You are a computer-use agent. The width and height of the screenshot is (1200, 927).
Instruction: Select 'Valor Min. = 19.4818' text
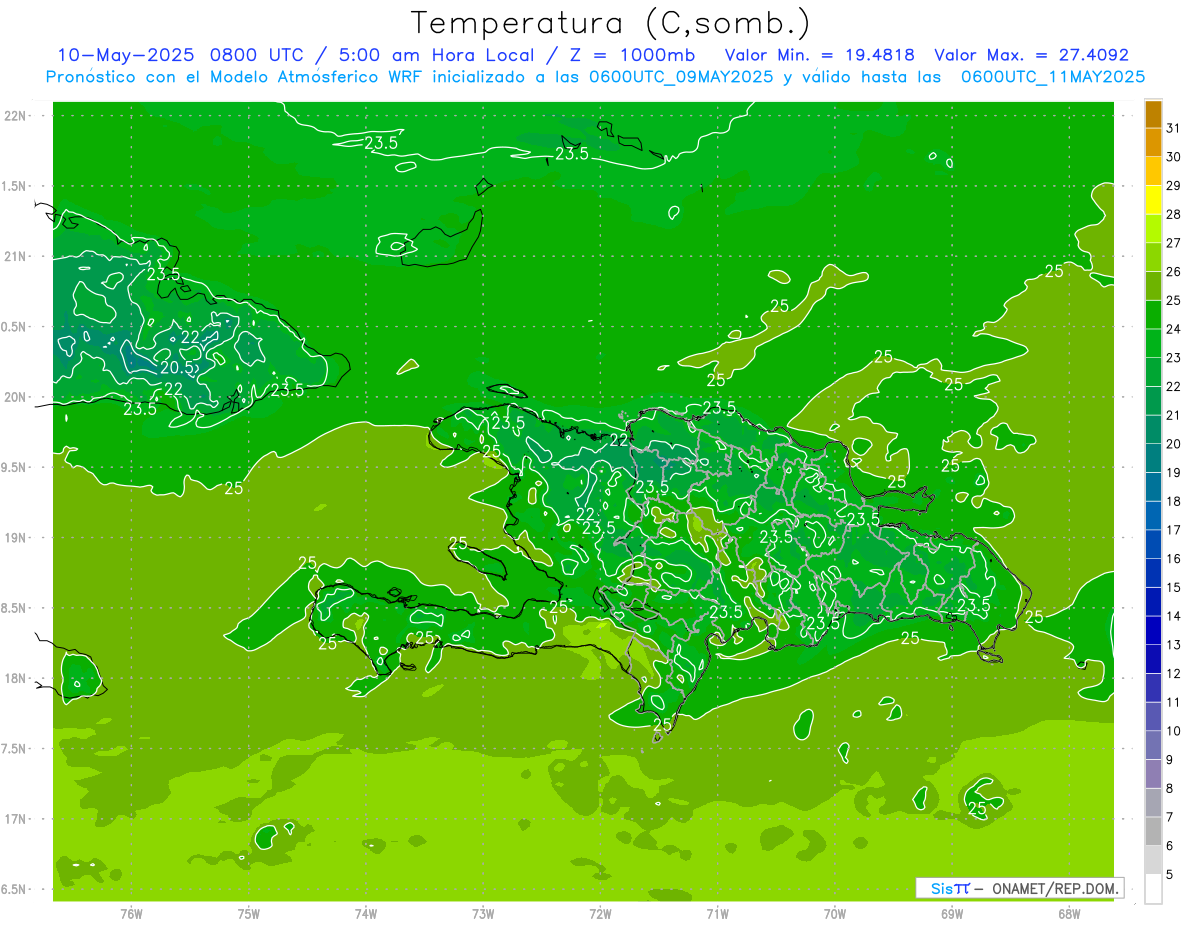(x=819, y=55)
